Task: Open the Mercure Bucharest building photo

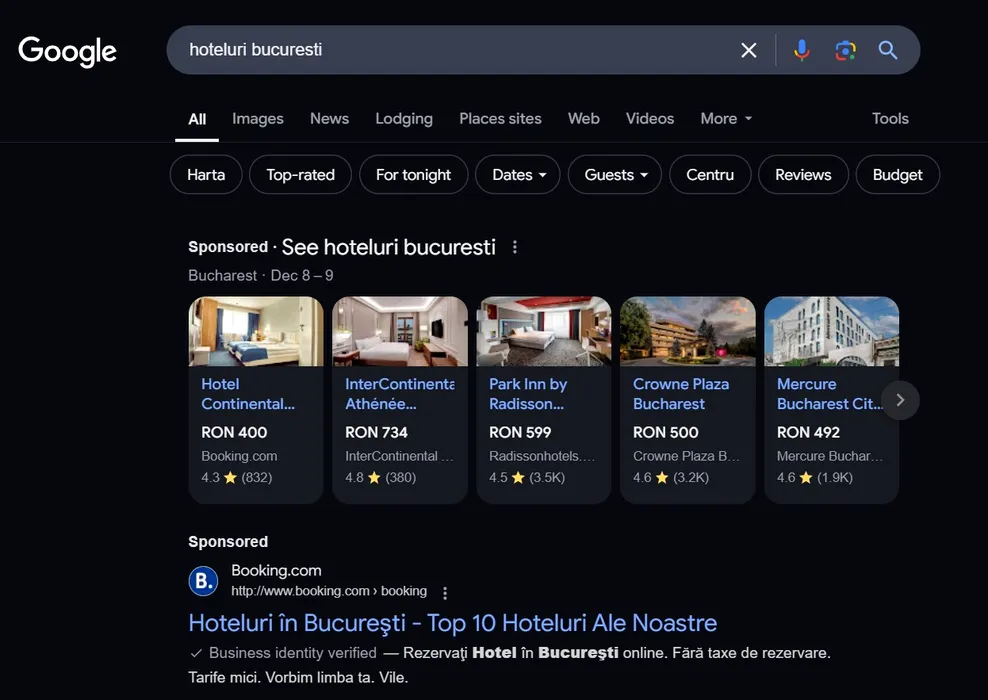Action: coord(832,331)
